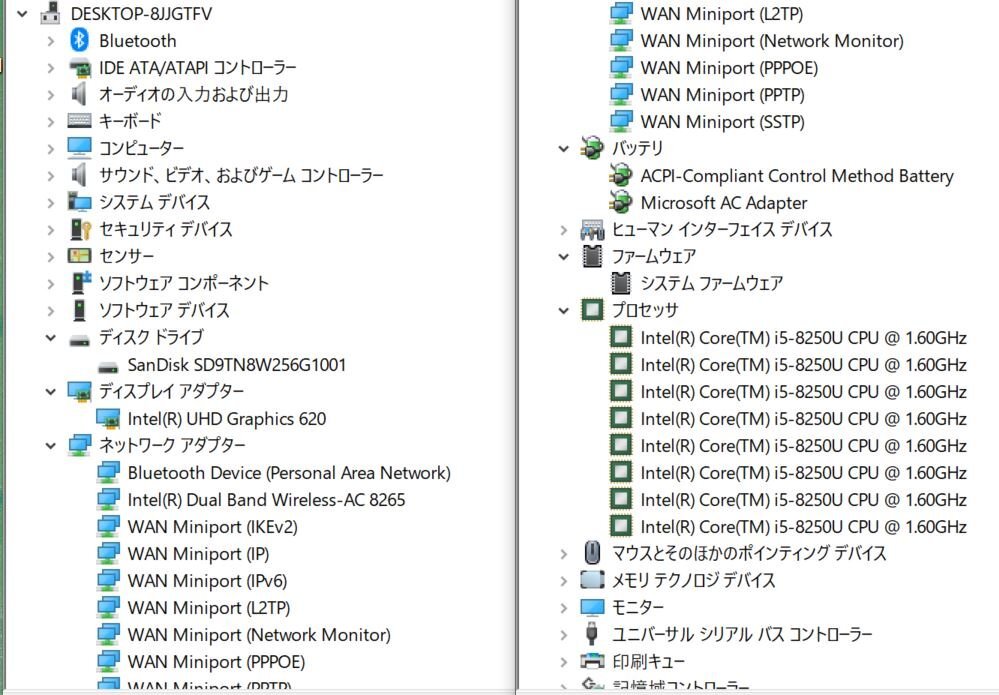Click the セキュリティ デバイス key icon
The image size is (999, 695).
[x=80, y=229]
